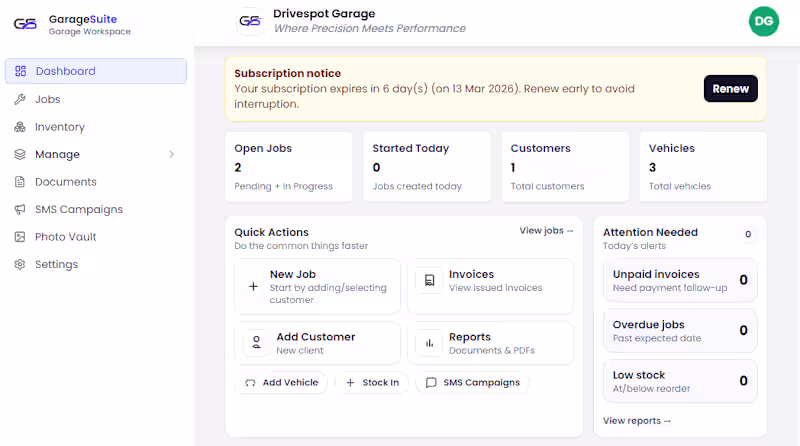Go to Jobs in sidebar

pyautogui.click(x=96, y=99)
